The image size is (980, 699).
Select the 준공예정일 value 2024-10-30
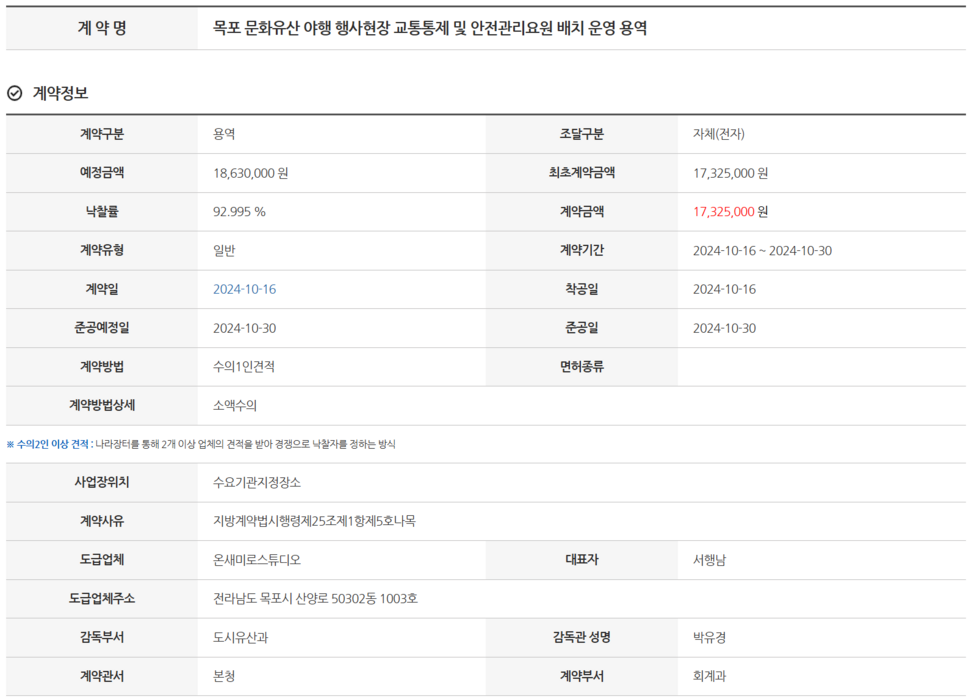[244, 328]
